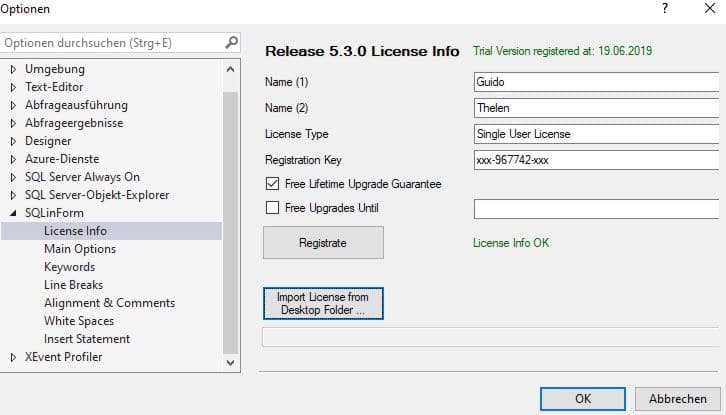The width and height of the screenshot is (726, 415).
Task: Focus the Optionen durchsuchen search field
Action: [x=120, y=43]
